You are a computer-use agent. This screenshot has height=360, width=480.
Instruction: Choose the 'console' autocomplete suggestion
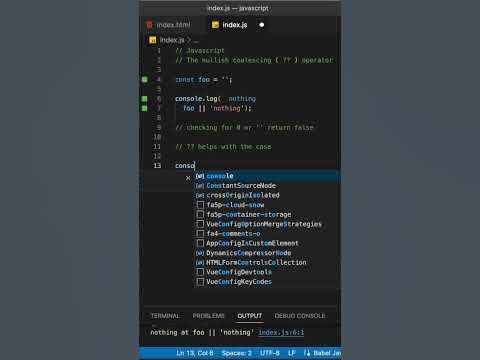click(267, 176)
